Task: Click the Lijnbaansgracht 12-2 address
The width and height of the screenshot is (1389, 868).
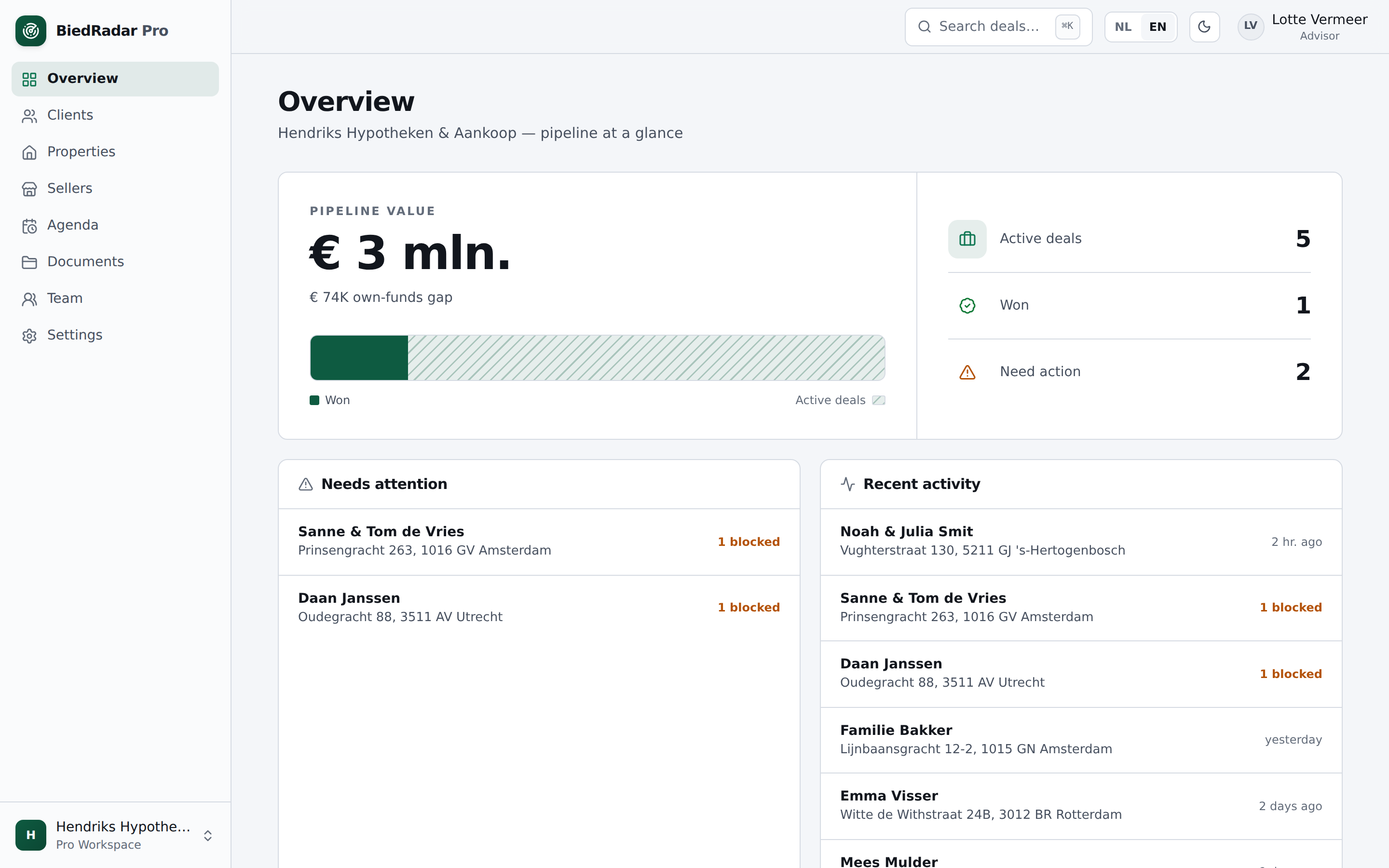Action: [x=976, y=749]
